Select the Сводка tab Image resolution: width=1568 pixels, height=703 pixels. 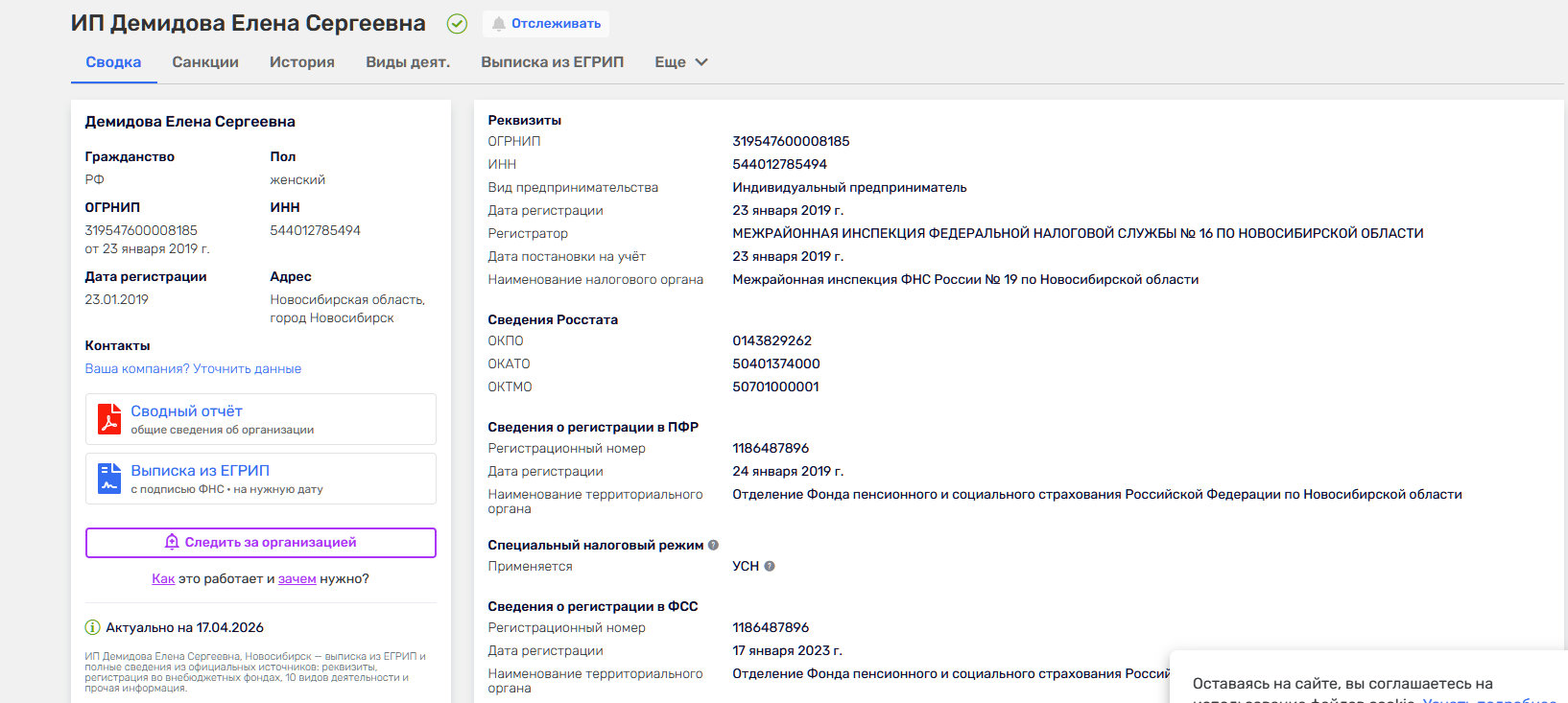coord(113,62)
